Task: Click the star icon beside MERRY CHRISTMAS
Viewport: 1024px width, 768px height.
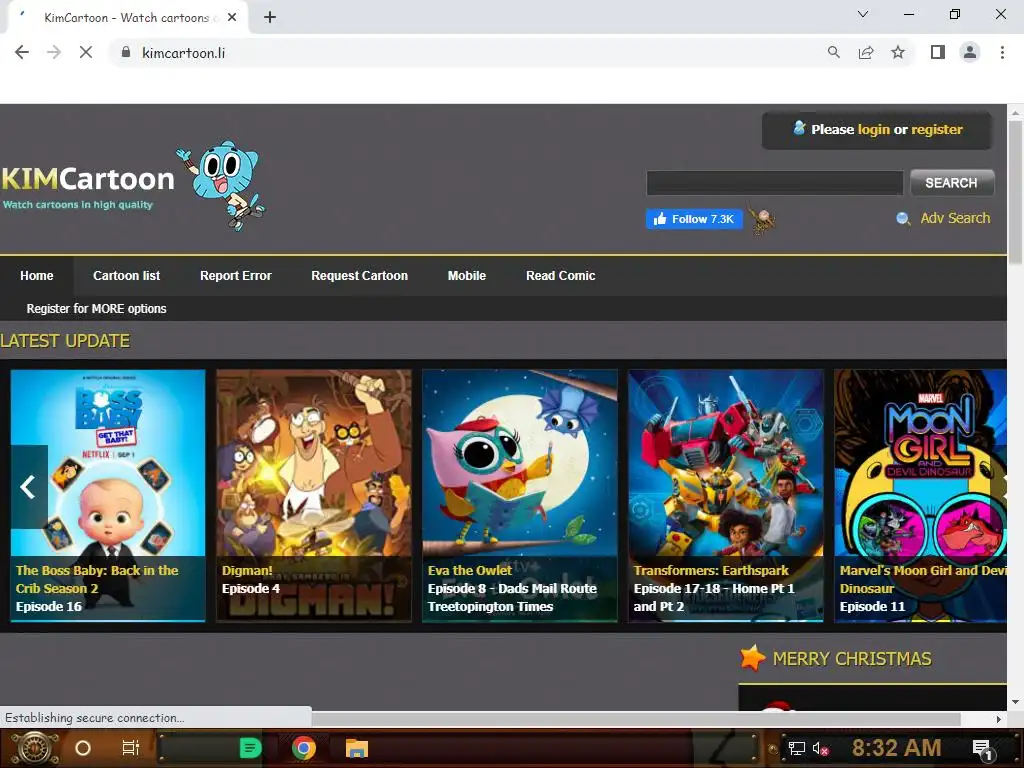Action: click(x=752, y=658)
